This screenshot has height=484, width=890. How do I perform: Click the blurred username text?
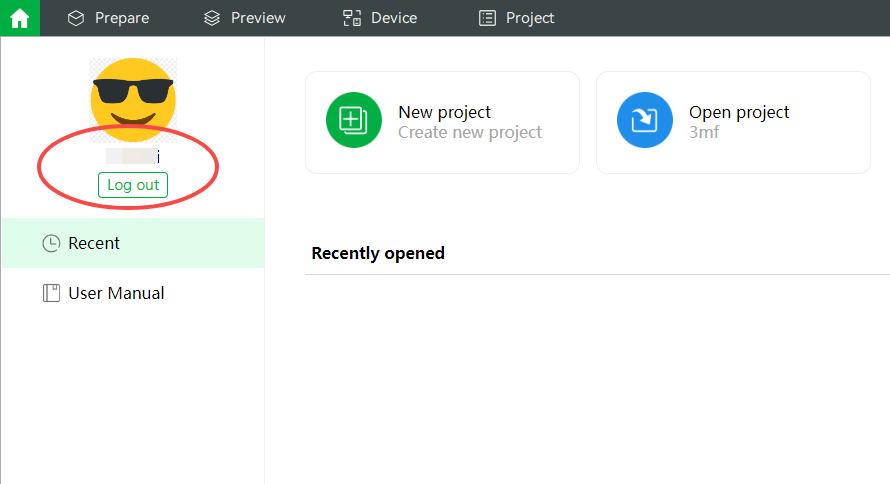[x=133, y=156]
